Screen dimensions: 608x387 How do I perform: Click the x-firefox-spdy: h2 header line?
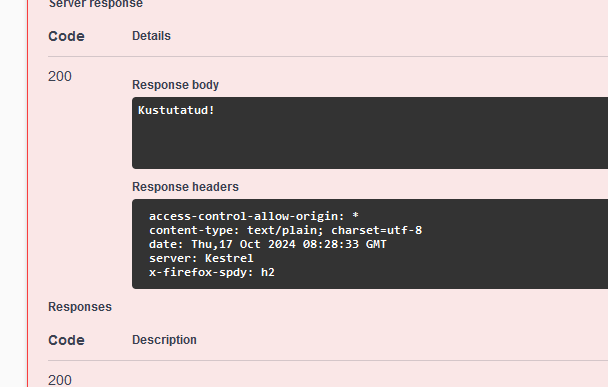click(x=212, y=272)
